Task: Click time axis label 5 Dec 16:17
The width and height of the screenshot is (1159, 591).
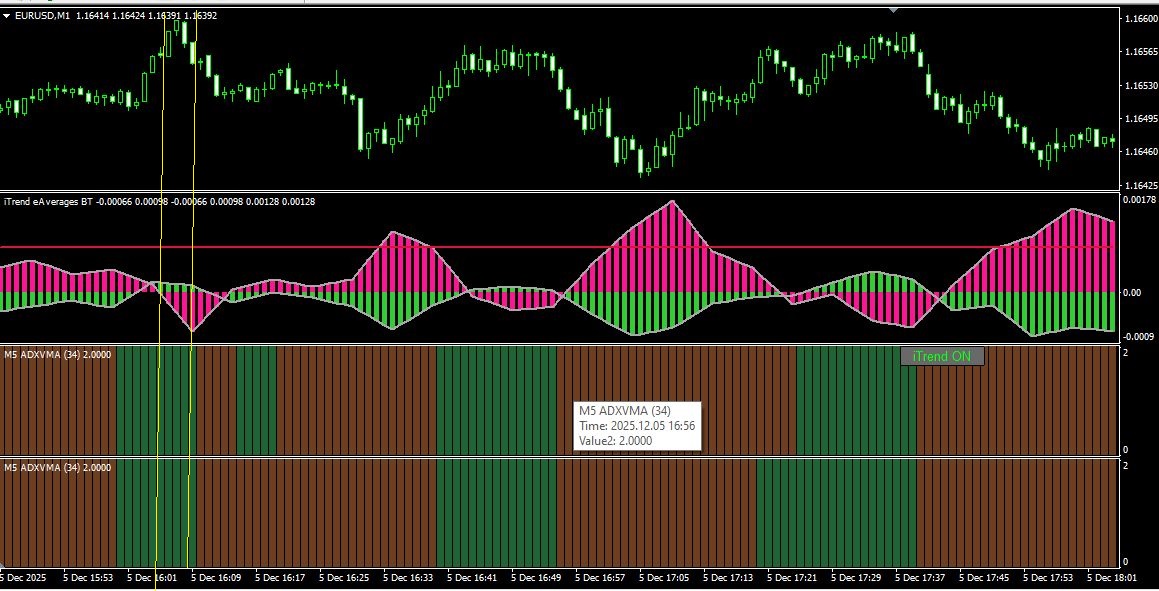Action: (x=280, y=578)
